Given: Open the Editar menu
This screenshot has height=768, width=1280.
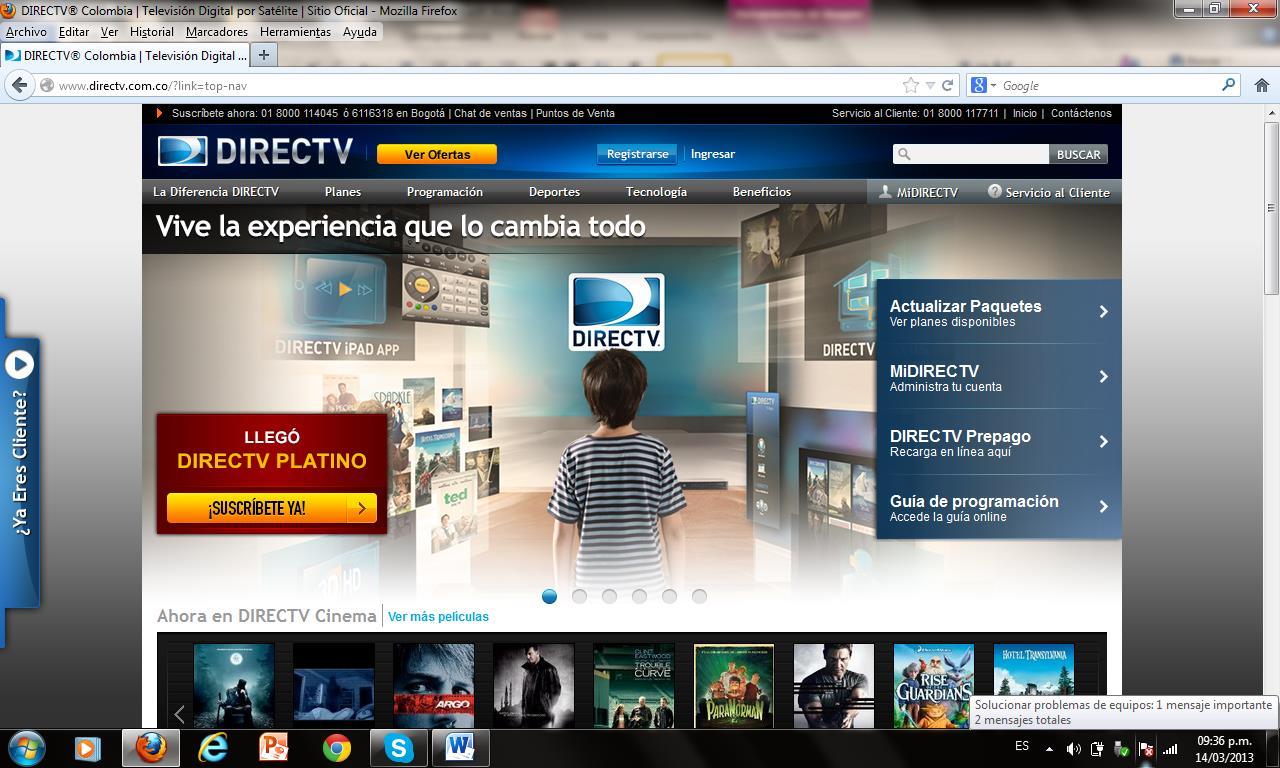Looking at the screenshot, I should click(x=74, y=32).
